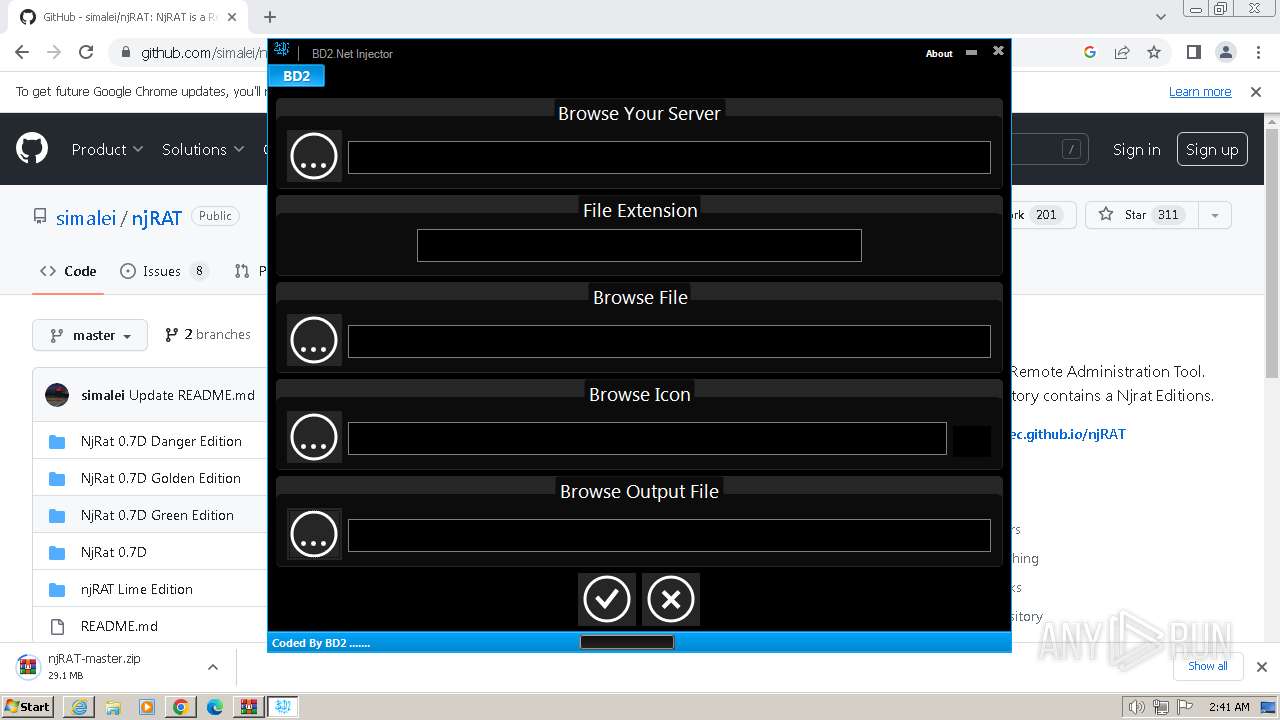Confirm injection with the checkmark button
This screenshot has width=1280, height=720.
[x=607, y=599]
